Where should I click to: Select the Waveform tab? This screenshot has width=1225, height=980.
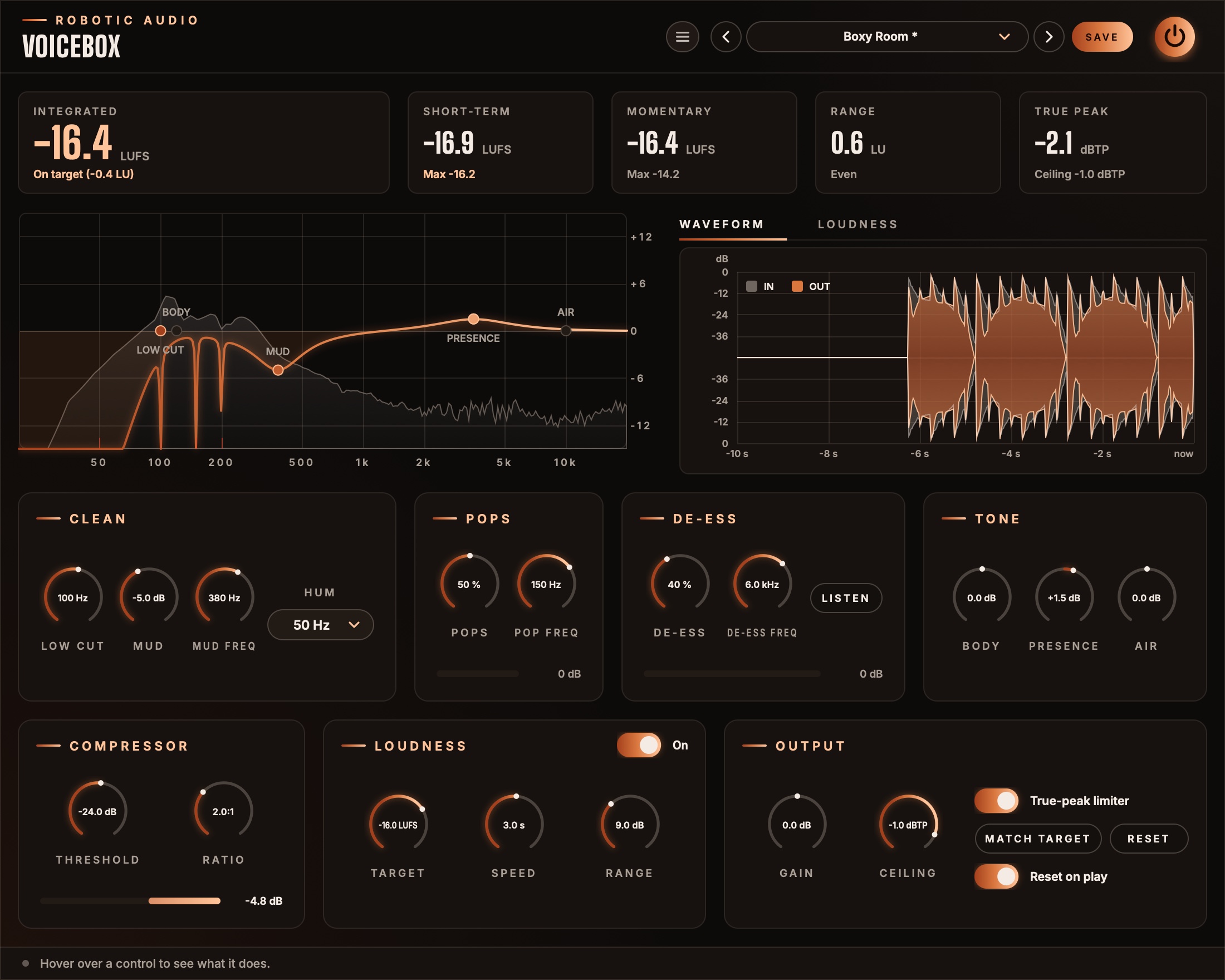click(x=722, y=224)
